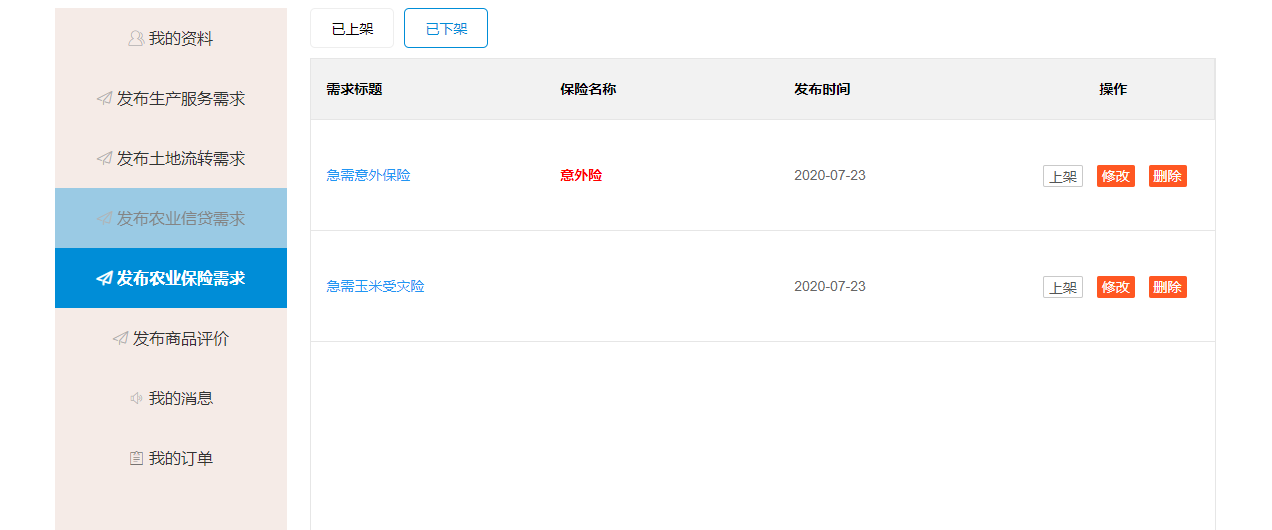Click the user icon beside 我的资料

coord(136,39)
